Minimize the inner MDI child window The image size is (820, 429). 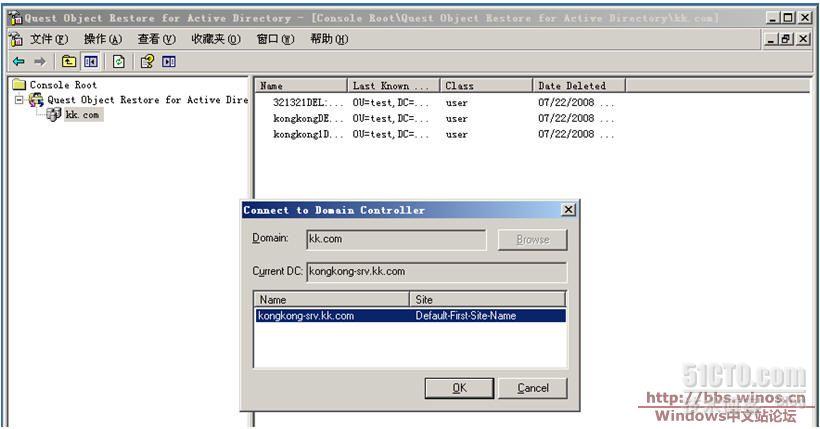(x=771, y=39)
